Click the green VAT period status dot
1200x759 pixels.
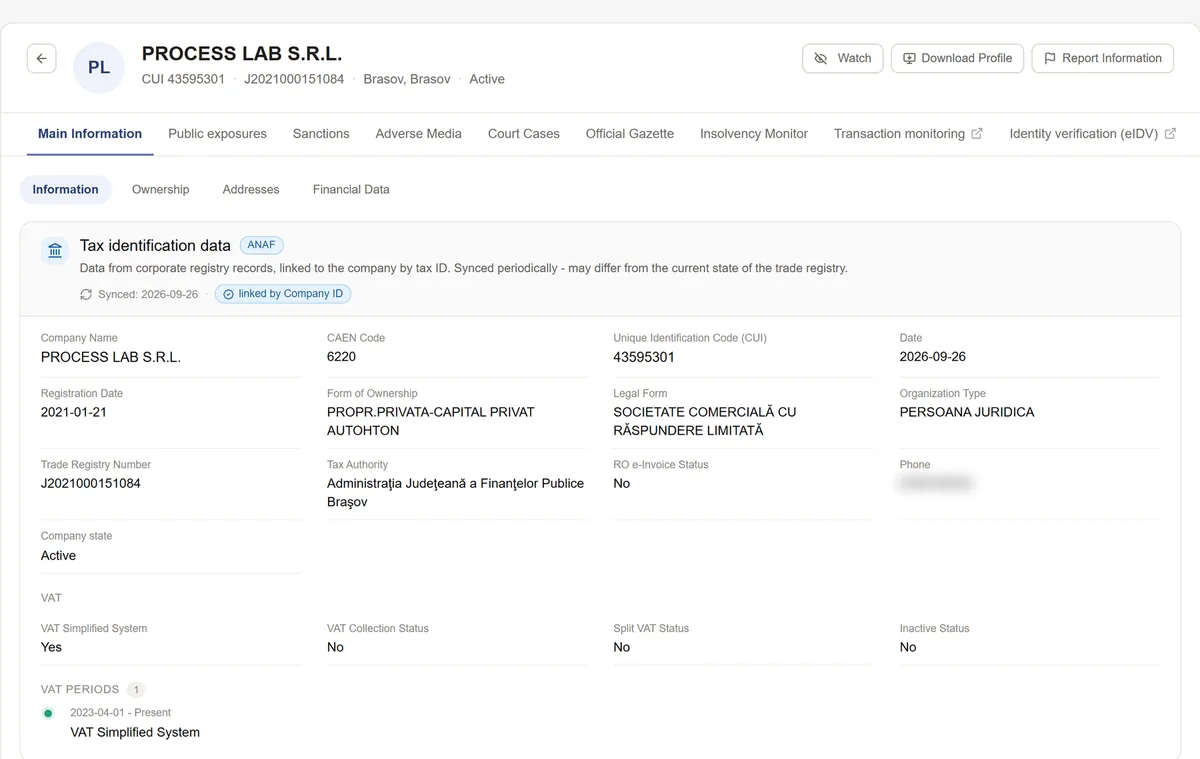48,713
